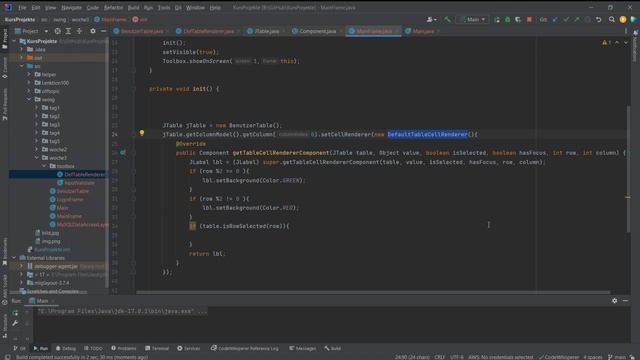The width and height of the screenshot is (640, 360).
Task: Click the green Debug bug icon
Action: click(x=507, y=19)
